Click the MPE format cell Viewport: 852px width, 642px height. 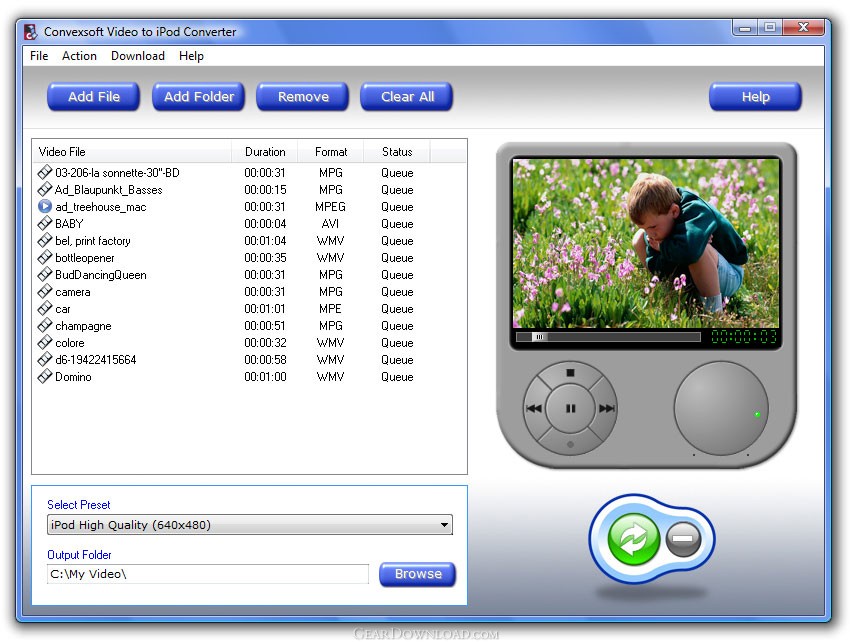330,309
